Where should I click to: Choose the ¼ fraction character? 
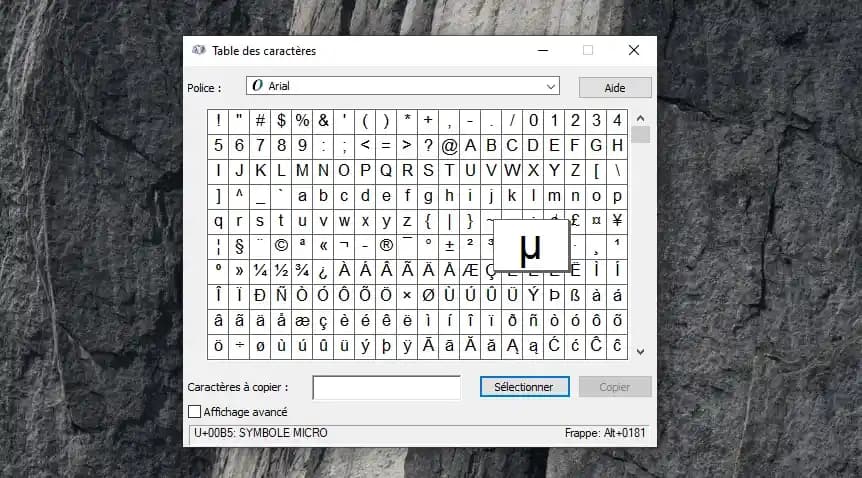coord(260,270)
